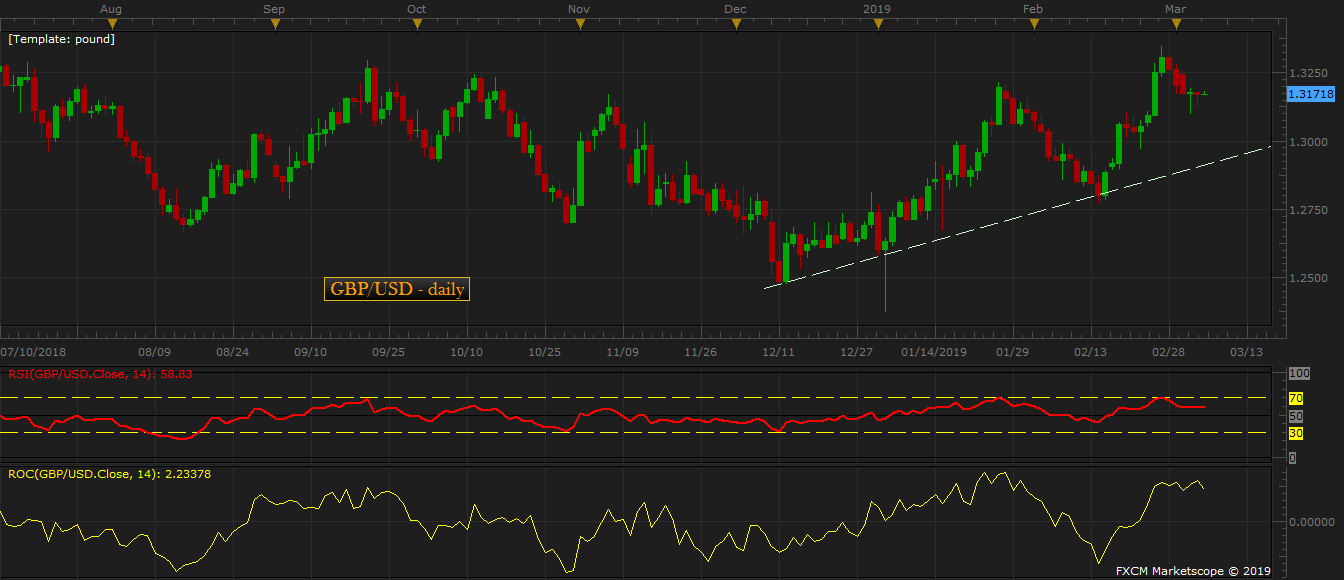Click the Oct month marker triangle

417,23
